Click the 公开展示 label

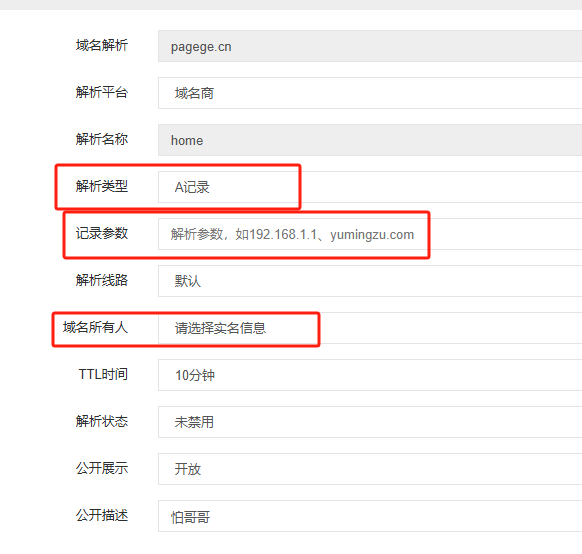pos(102,468)
